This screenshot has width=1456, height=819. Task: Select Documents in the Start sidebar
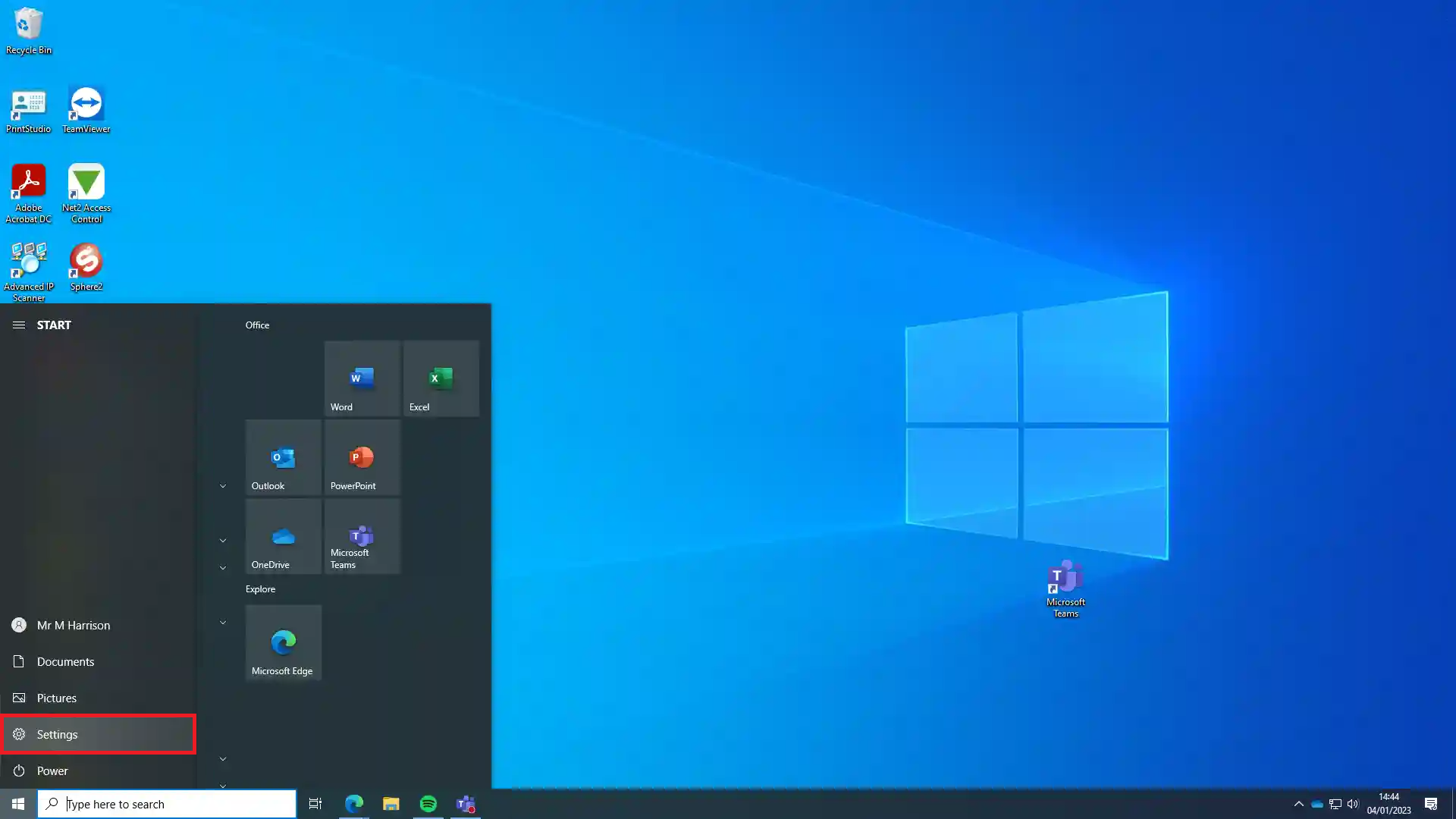click(65, 661)
